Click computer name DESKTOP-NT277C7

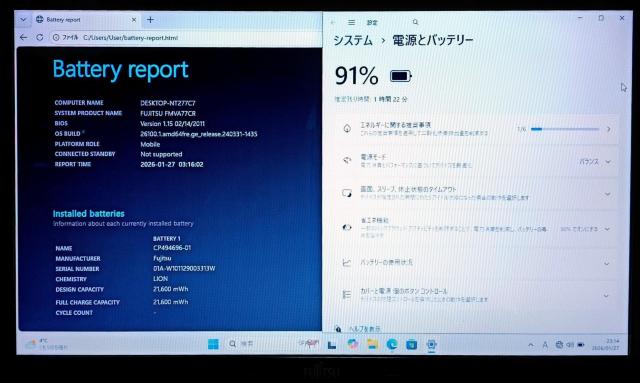tap(168, 103)
